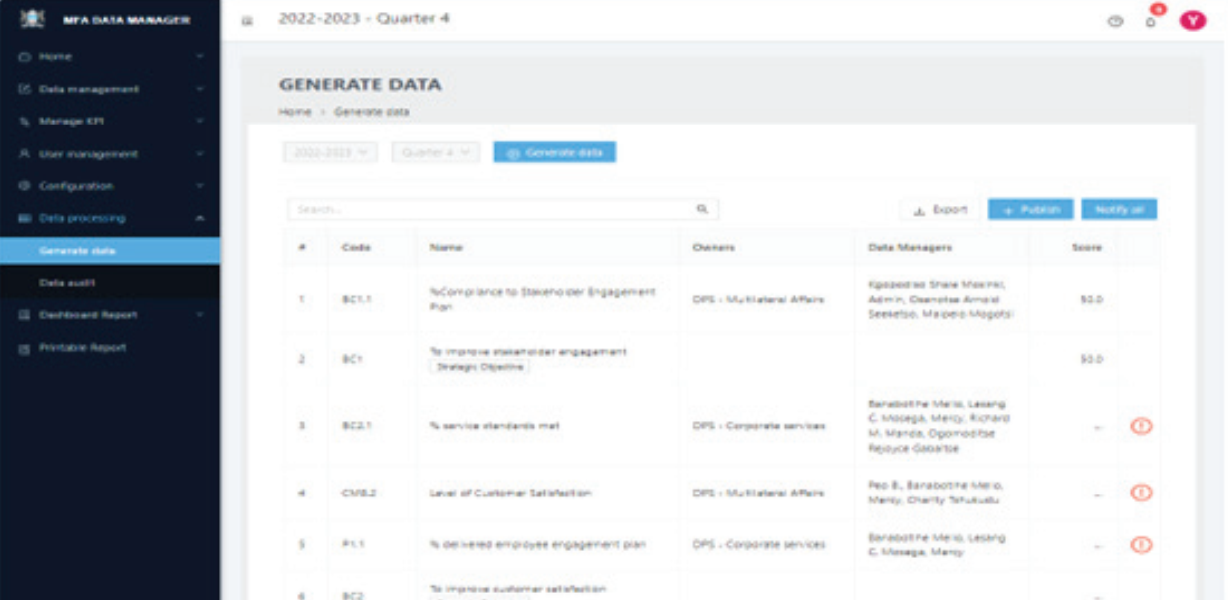Click the Dashboard Report sidebar icon
The image size is (1228, 600).
(23, 315)
